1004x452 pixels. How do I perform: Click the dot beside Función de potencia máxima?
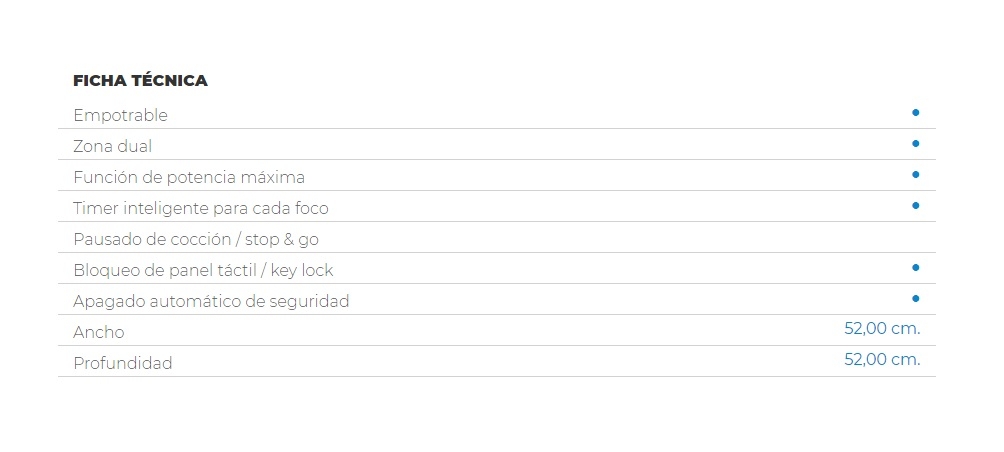pos(916,174)
